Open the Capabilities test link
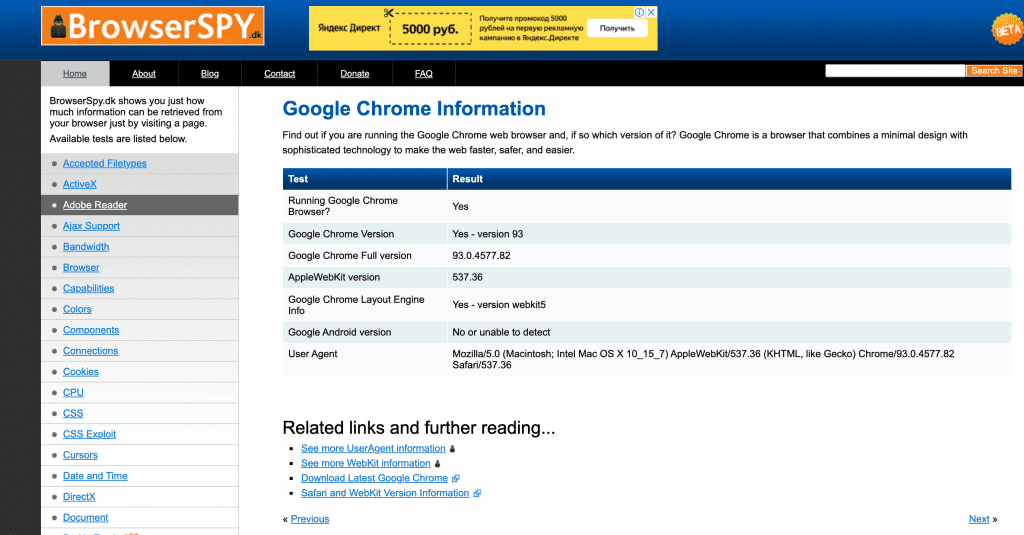The width and height of the screenshot is (1024, 535). tap(88, 289)
